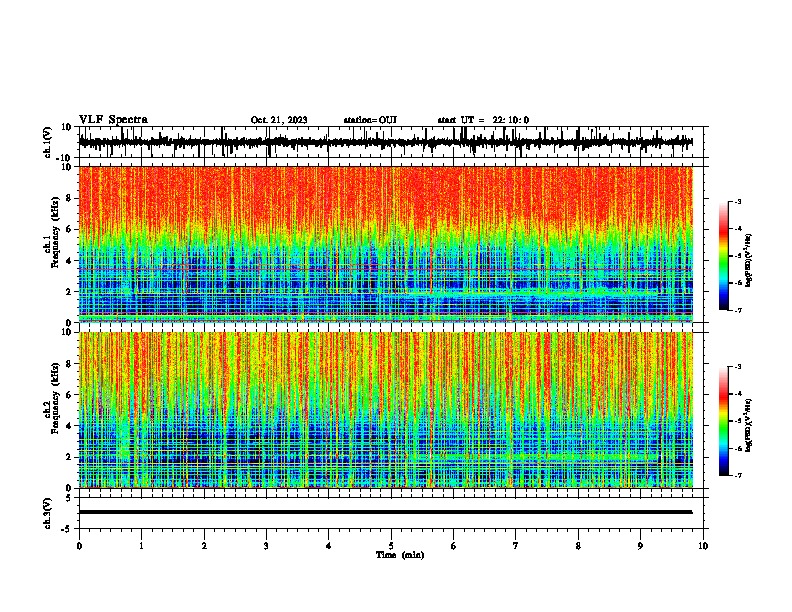Click the ch.1 frequency axis tick "8"
The image size is (792, 612).
coord(69,198)
